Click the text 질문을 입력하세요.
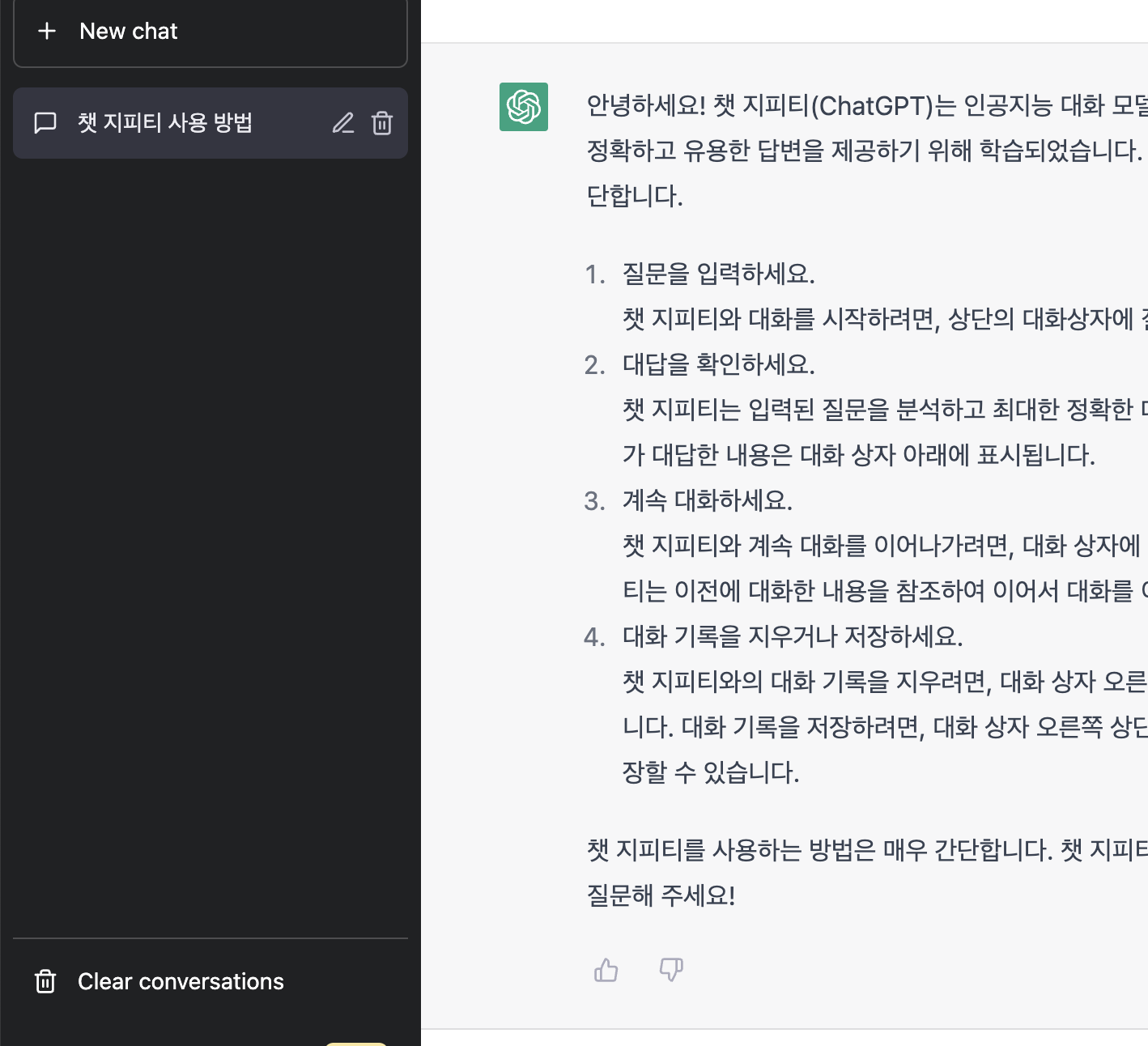The height and width of the screenshot is (1046, 1148). point(718,274)
